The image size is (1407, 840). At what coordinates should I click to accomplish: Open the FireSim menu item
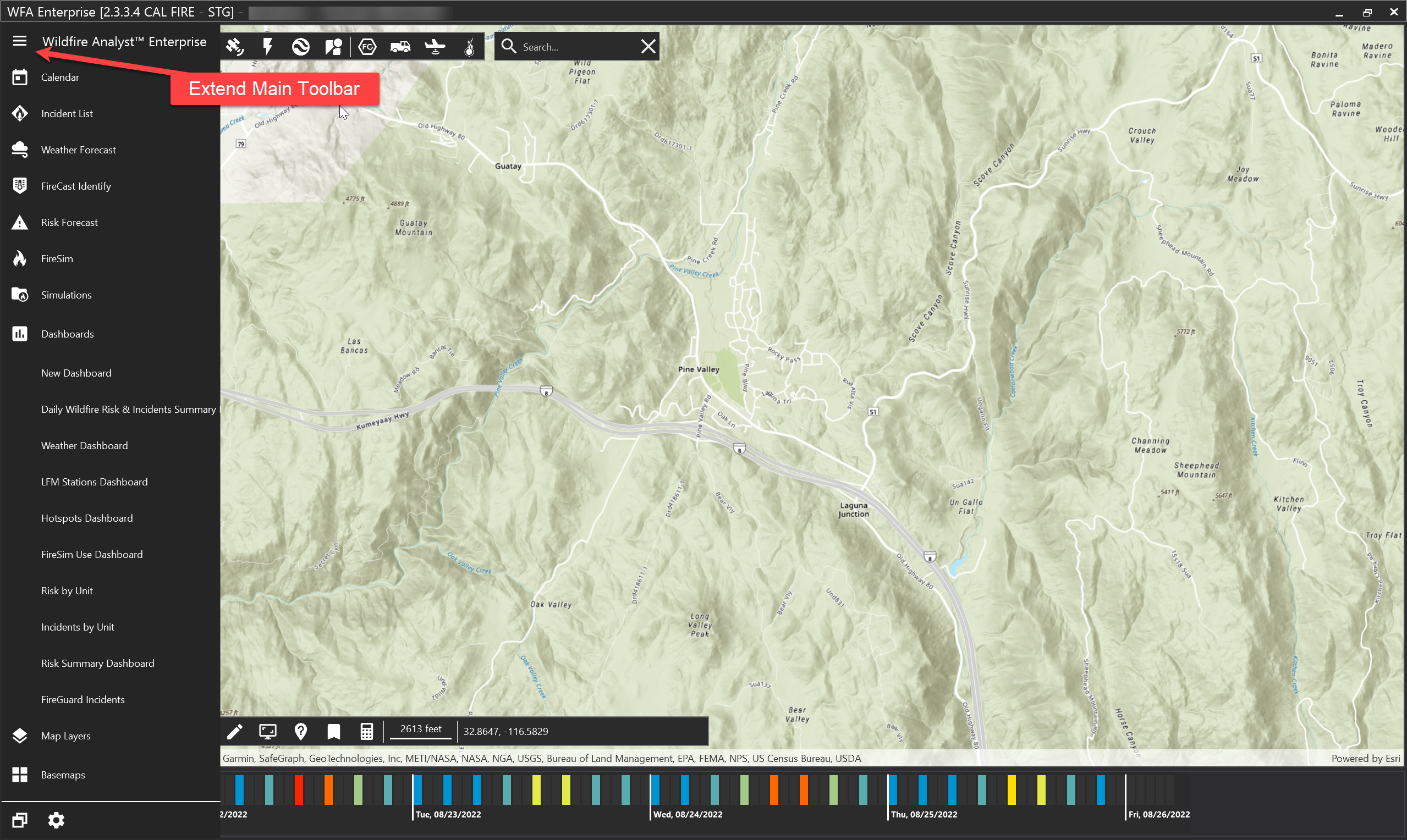[57, 259]
